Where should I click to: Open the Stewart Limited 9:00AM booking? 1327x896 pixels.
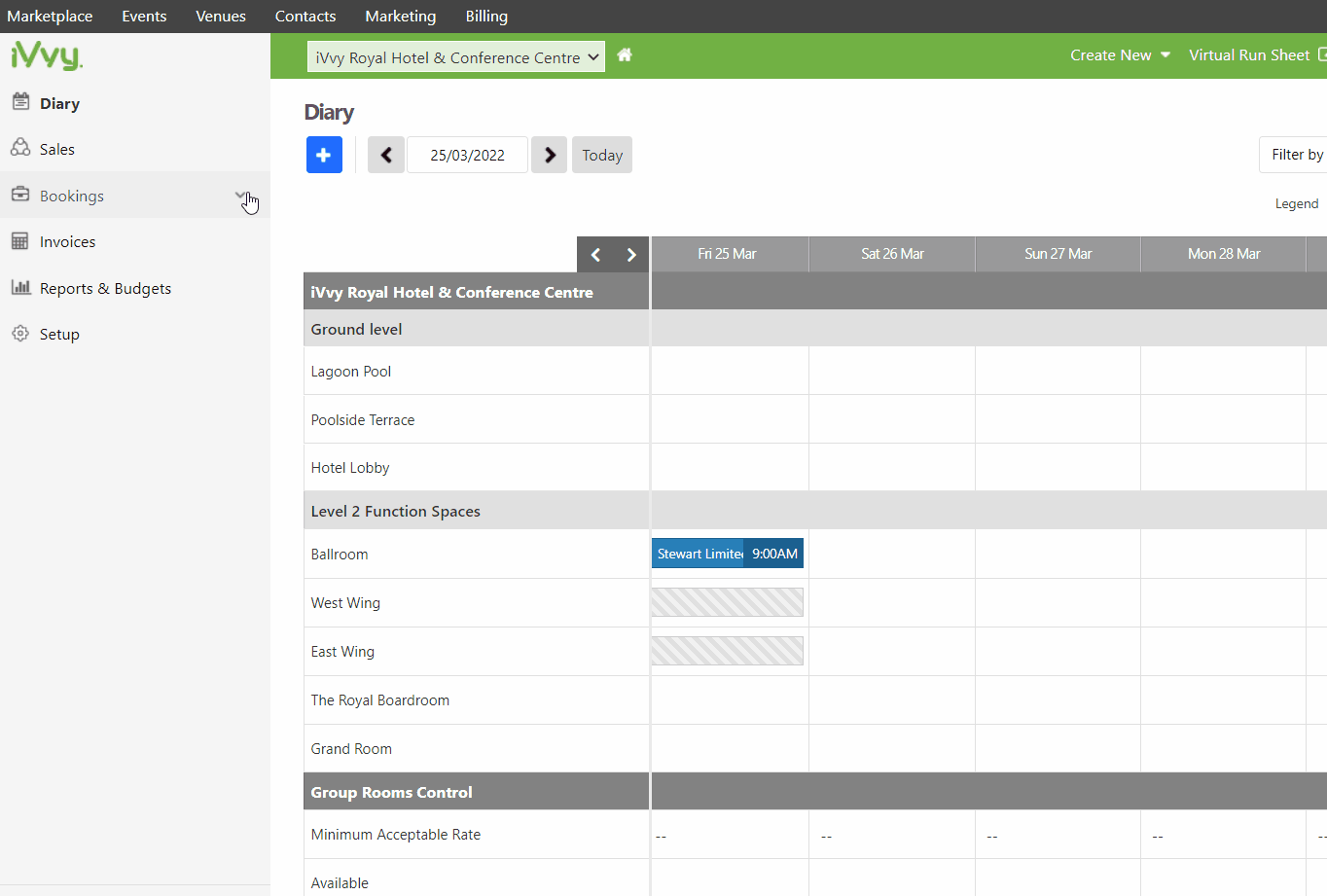point(728,554)
